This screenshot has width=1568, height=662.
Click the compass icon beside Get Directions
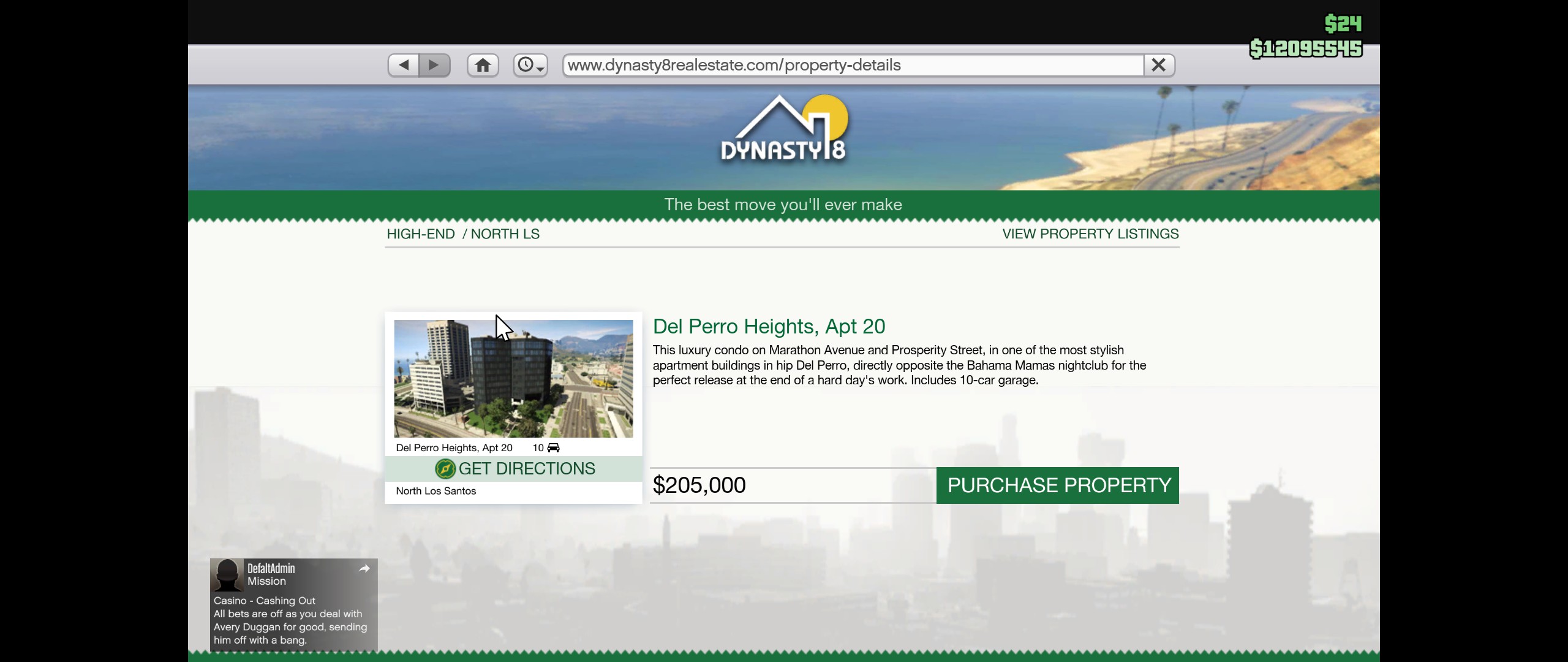point(445,469)
